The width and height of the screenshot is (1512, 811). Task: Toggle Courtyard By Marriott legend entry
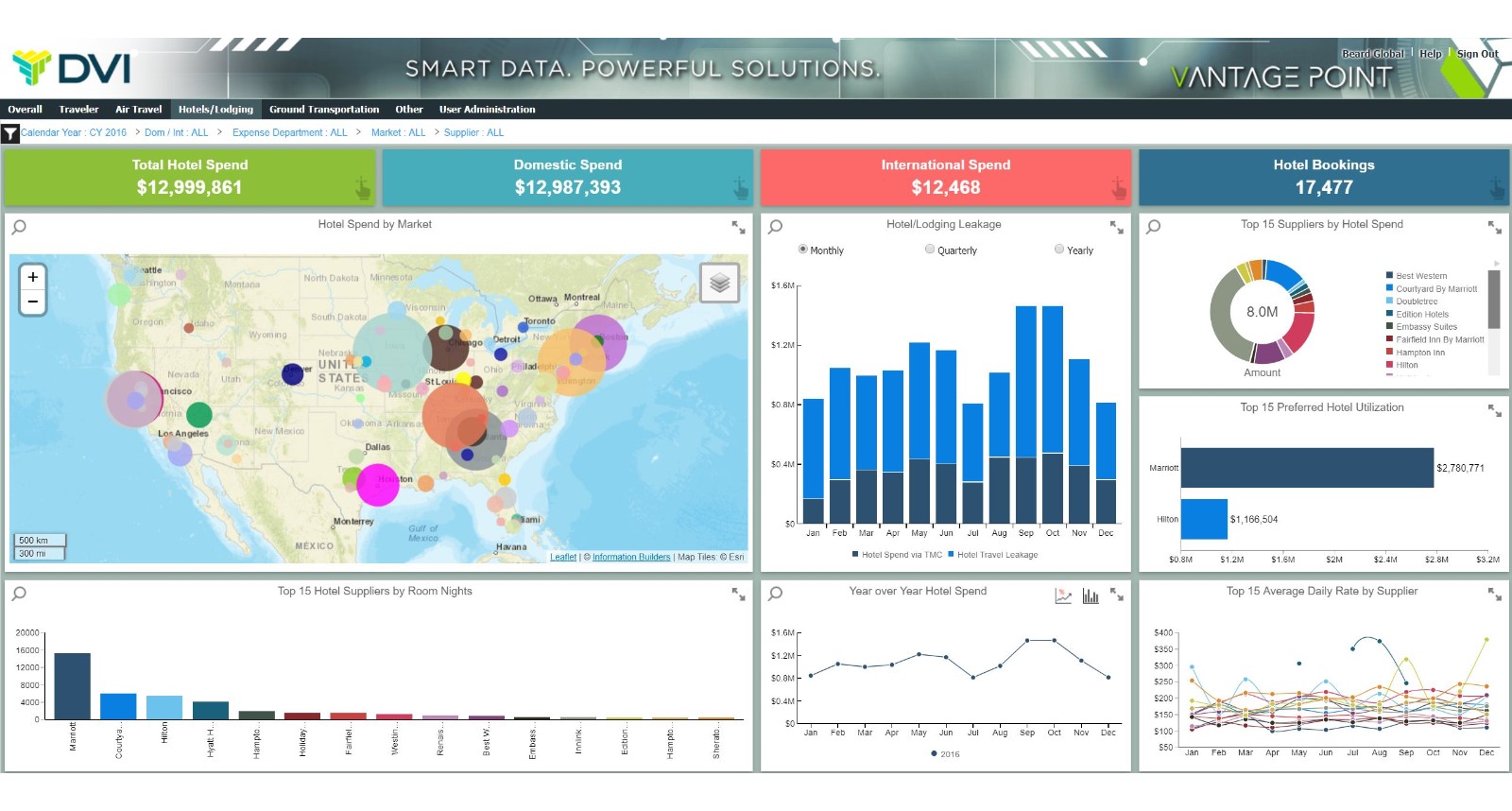(x=1432, y=288)
